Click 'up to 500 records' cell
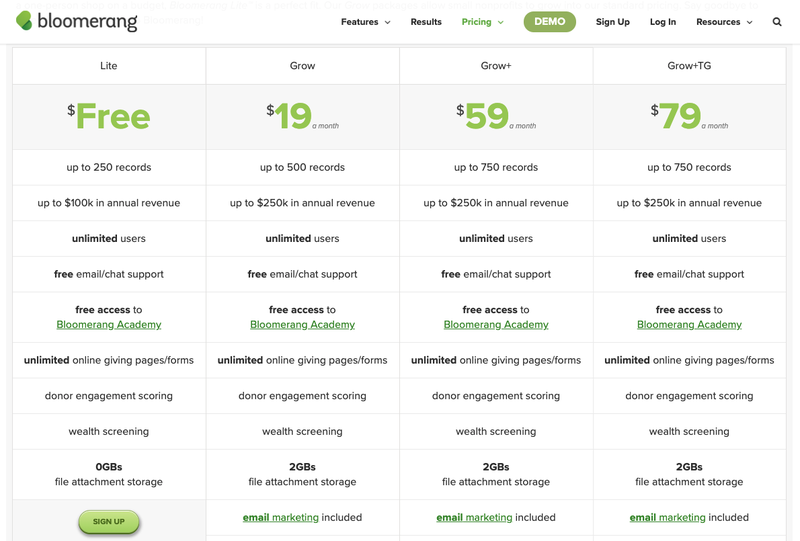Image resolution: width=800 pixels, height=541 pixels. pos(302,167)
